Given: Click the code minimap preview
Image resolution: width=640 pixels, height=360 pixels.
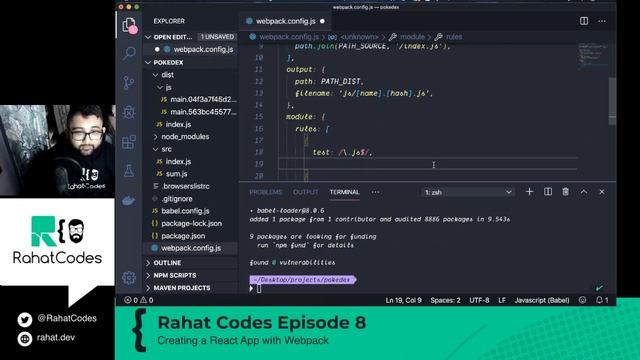Looking at the screenshot, I should pyautogui.click(x=593, y=56).
